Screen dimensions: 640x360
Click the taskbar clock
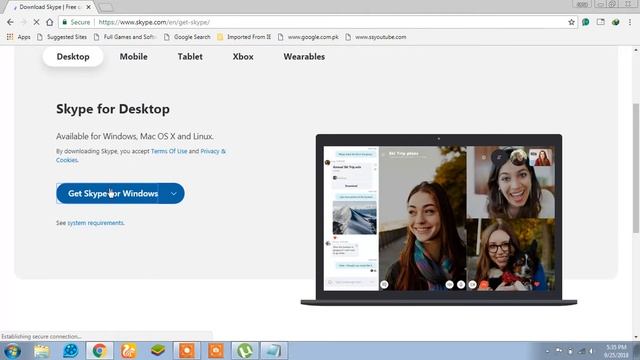pyautogui.click(x=616, y=351)
